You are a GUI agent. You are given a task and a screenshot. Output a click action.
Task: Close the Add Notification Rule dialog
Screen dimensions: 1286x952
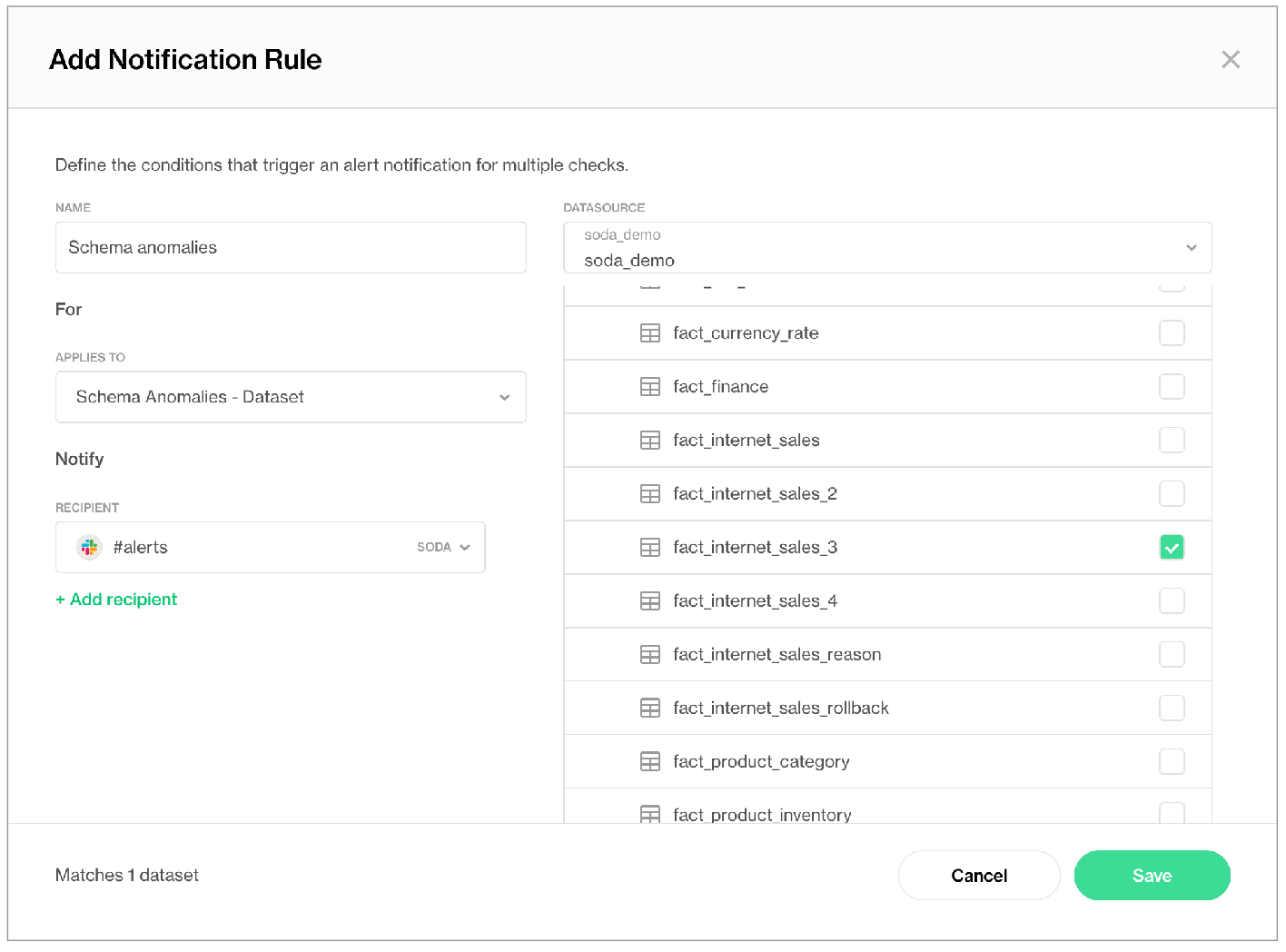[x=1230, y=60]
